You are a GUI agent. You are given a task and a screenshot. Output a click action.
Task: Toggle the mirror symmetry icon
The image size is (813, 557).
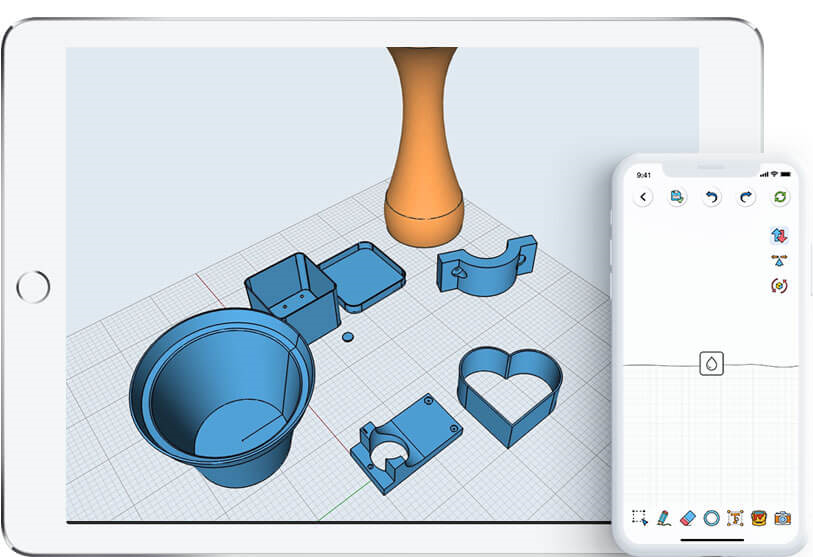click(780, 260)
